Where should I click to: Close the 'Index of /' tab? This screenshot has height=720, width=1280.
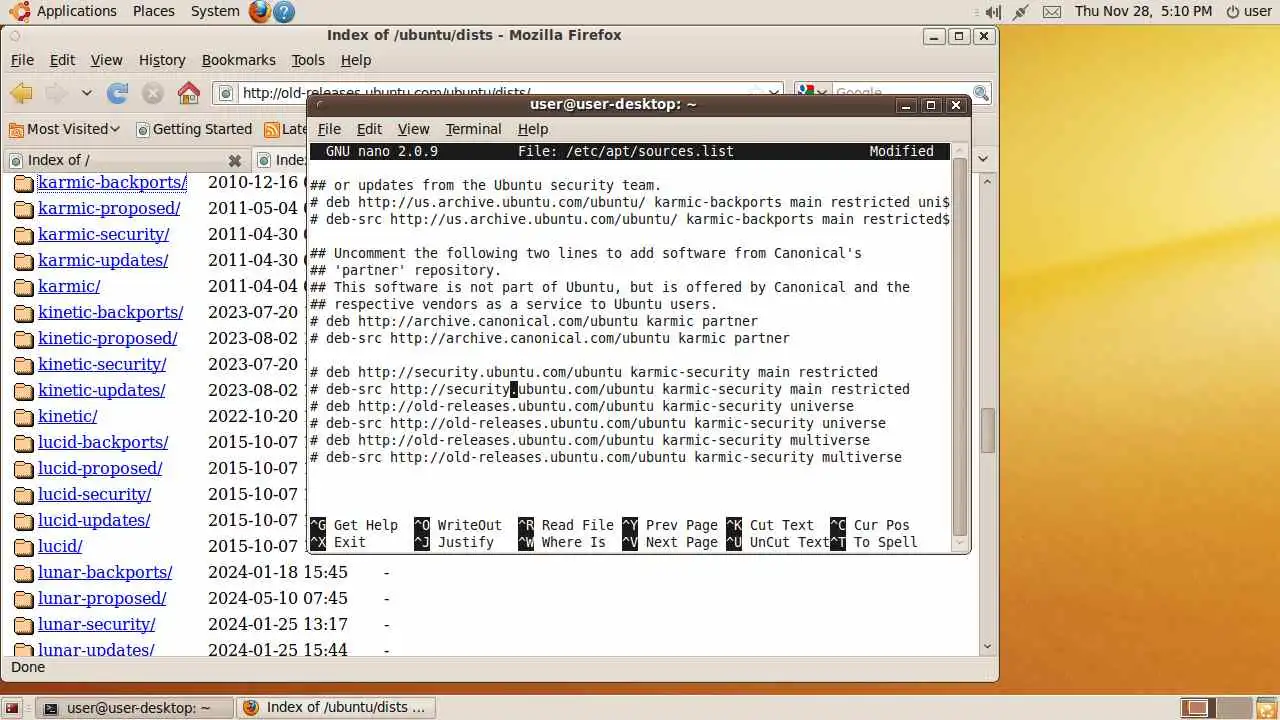(x=234, y=160)
